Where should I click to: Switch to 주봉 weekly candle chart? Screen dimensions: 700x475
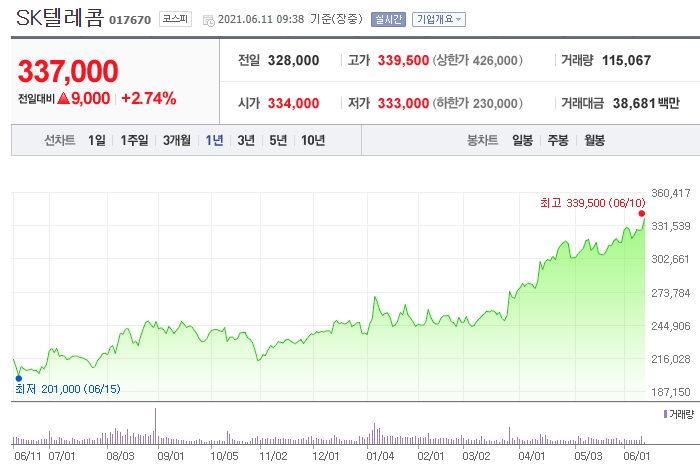click(x=558, y=140)
